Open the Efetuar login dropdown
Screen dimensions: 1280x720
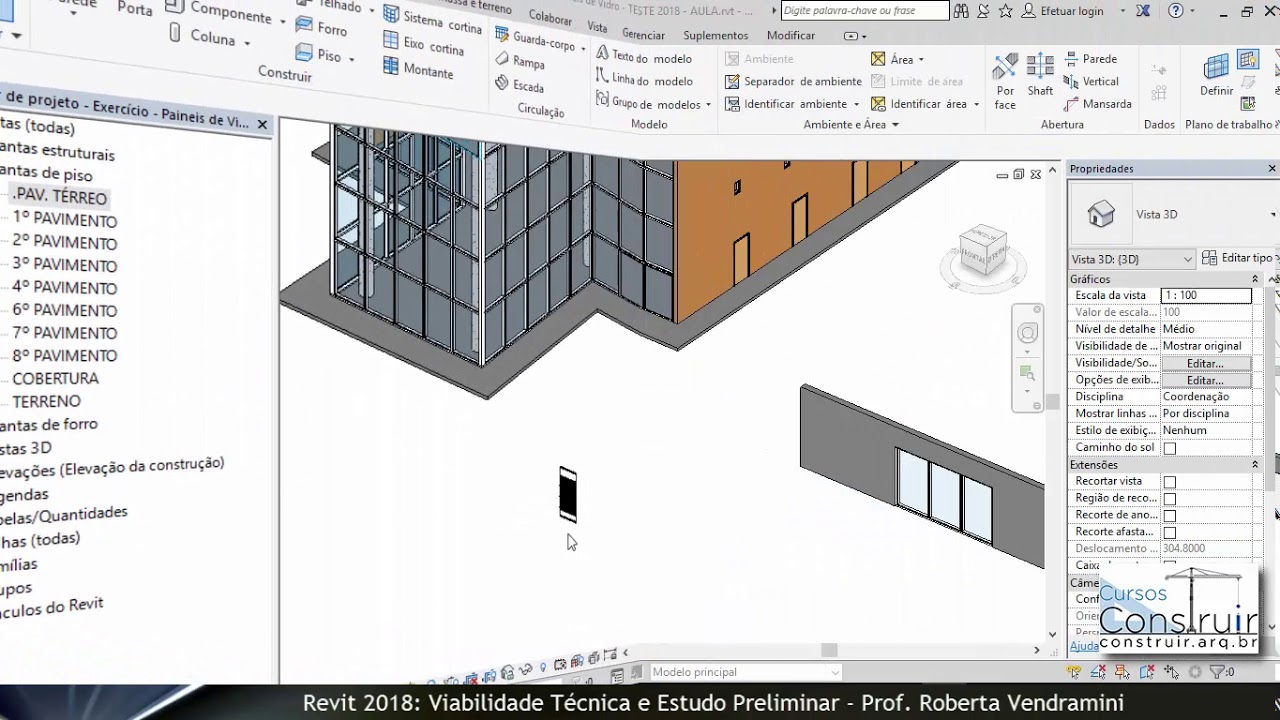(x=1122, y=11)
